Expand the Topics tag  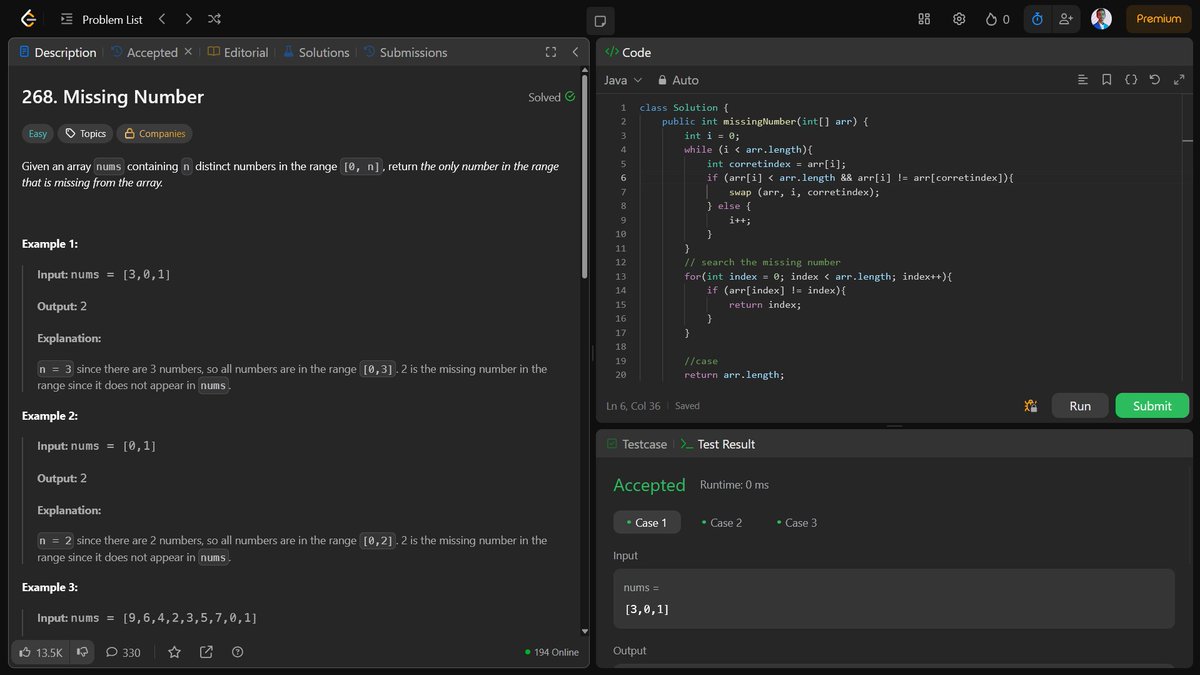pyautogui.click(x=85, y=133)
